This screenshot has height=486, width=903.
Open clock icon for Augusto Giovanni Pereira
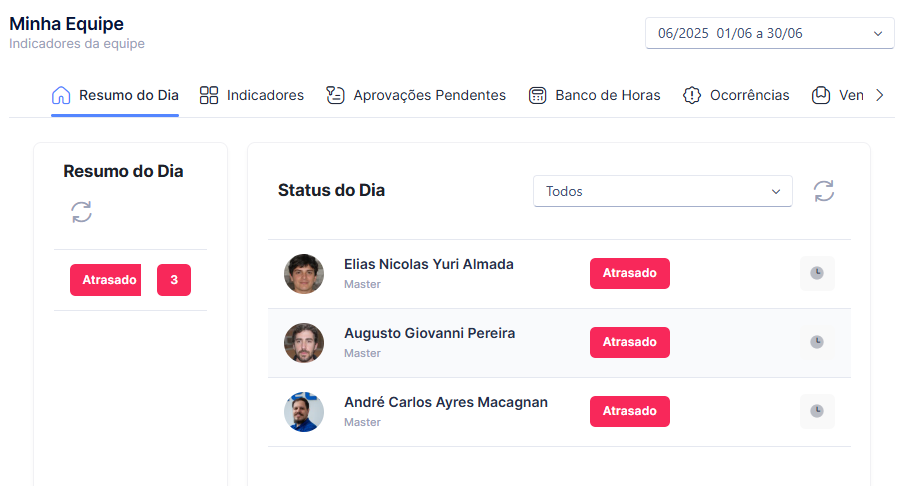[817, 342]
